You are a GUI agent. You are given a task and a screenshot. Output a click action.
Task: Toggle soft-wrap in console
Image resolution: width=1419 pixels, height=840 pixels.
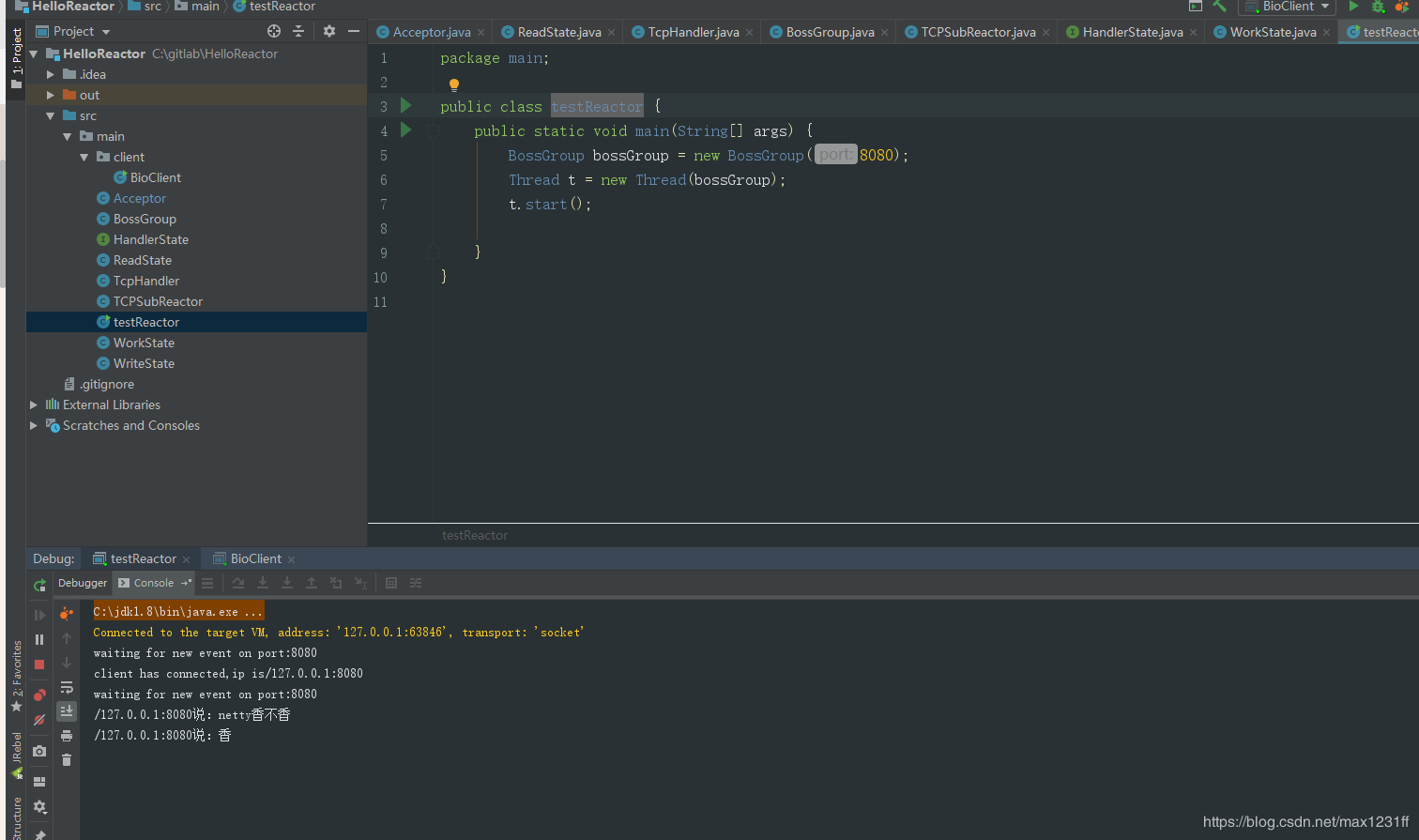tap(67, 688)
